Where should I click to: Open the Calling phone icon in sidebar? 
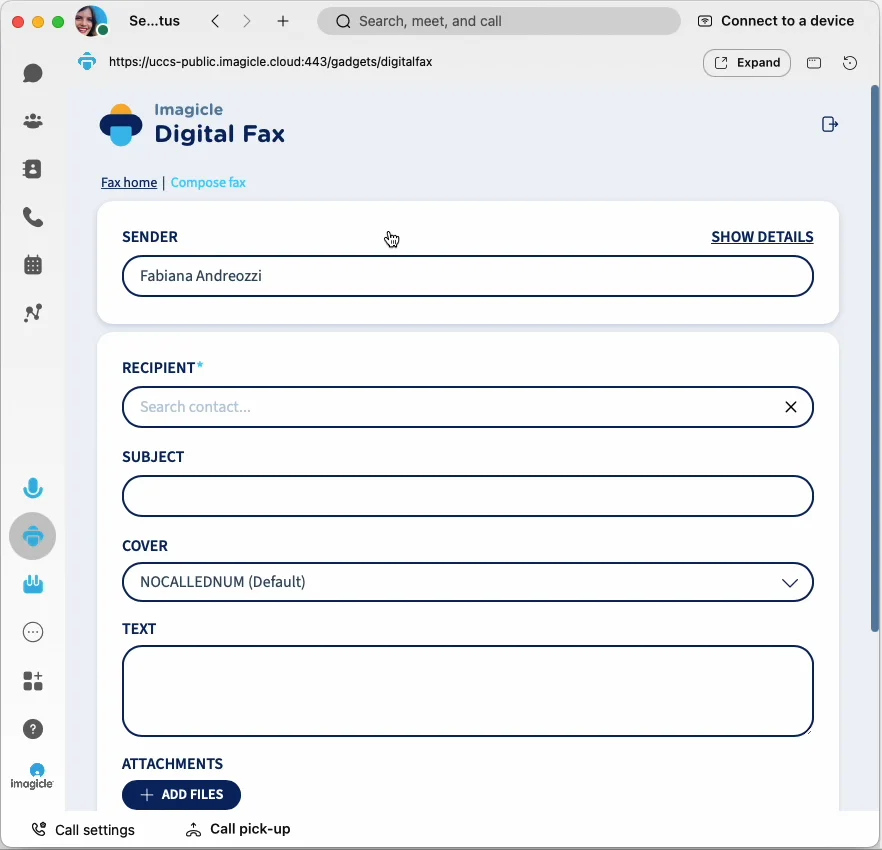pyautogui.click(x=33, y=217)
